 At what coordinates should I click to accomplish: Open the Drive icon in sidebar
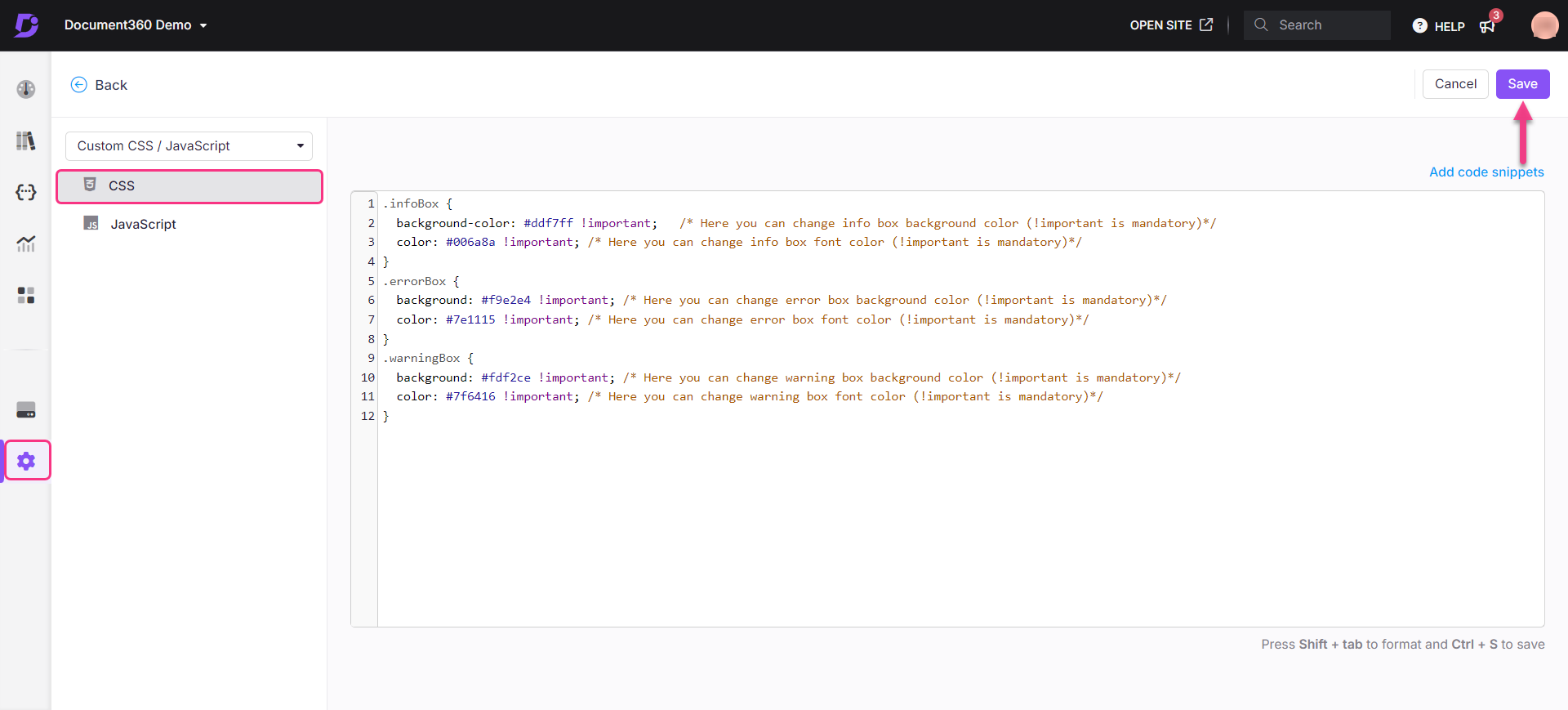pos(26,410)
